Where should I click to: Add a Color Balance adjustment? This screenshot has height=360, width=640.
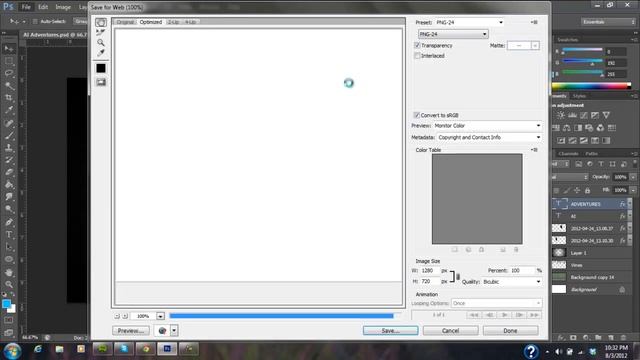click(567, 128)
